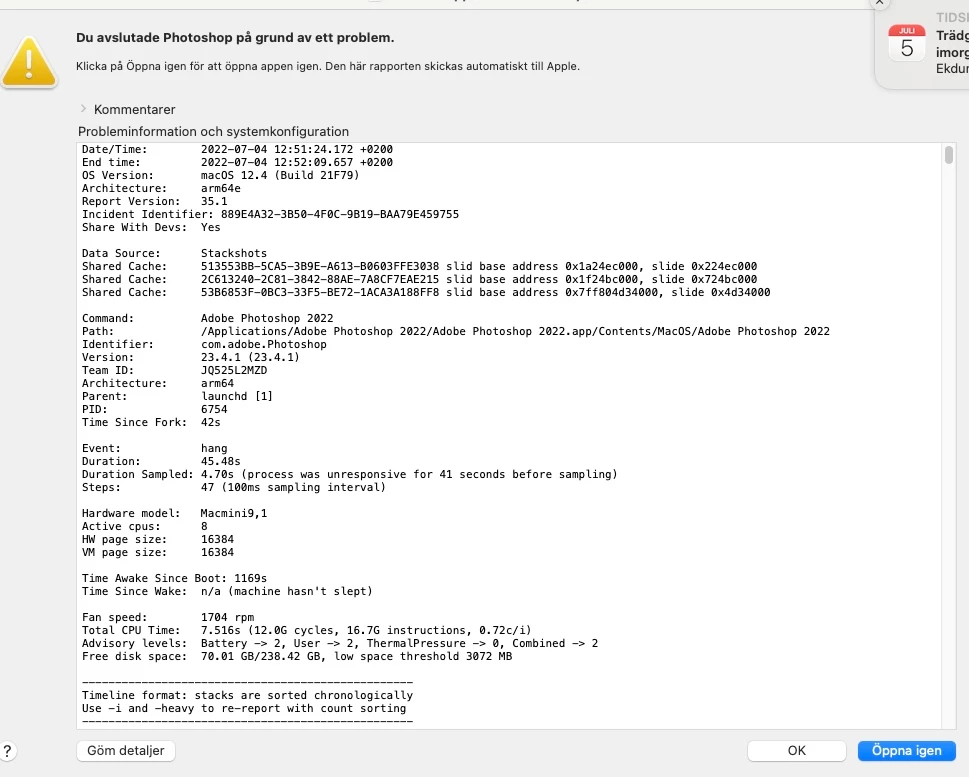
Task: Click Hardware model 'Macmini9,1'
Action: pyautogui.click(x=234, y=512)
